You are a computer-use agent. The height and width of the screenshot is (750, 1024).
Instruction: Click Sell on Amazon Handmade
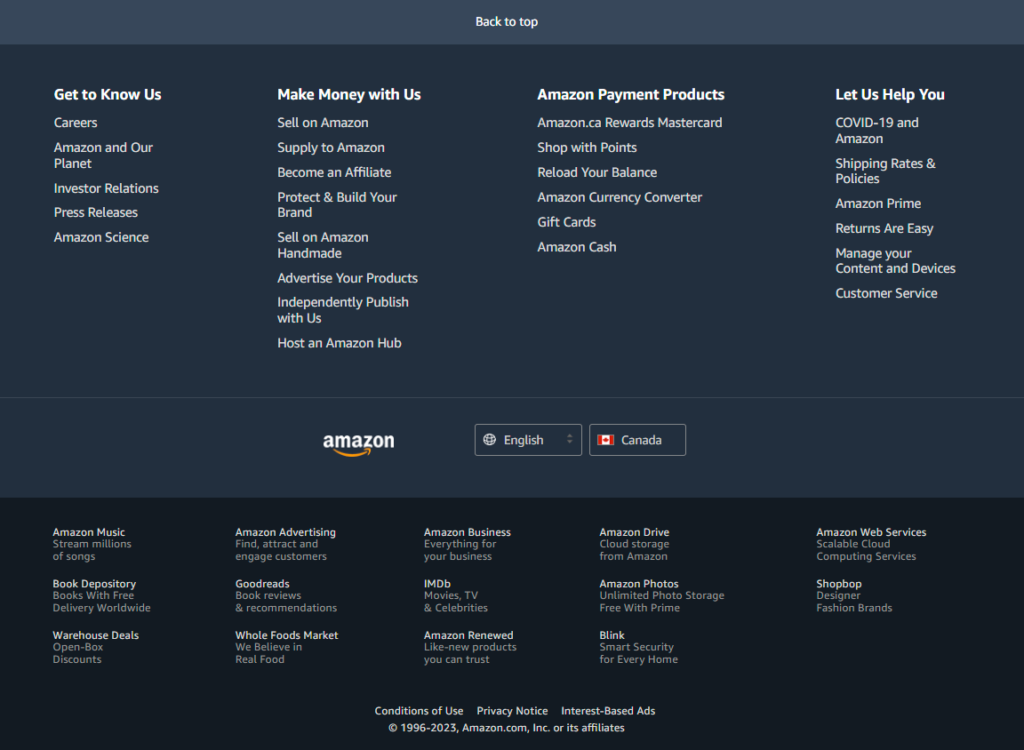tap(323, 245)
